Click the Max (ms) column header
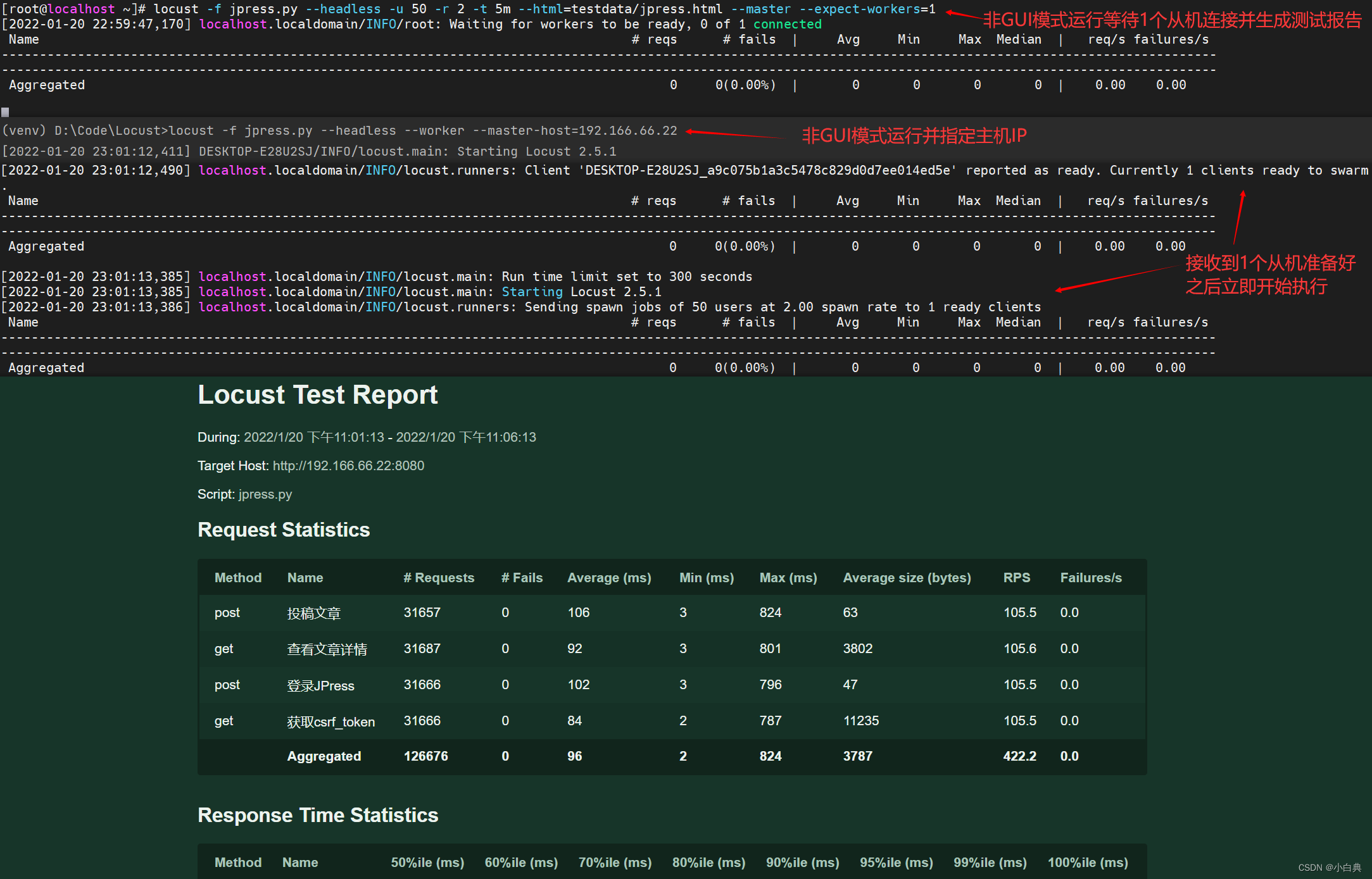Viewport: 1372px width, 879px height. click(788, 578)
